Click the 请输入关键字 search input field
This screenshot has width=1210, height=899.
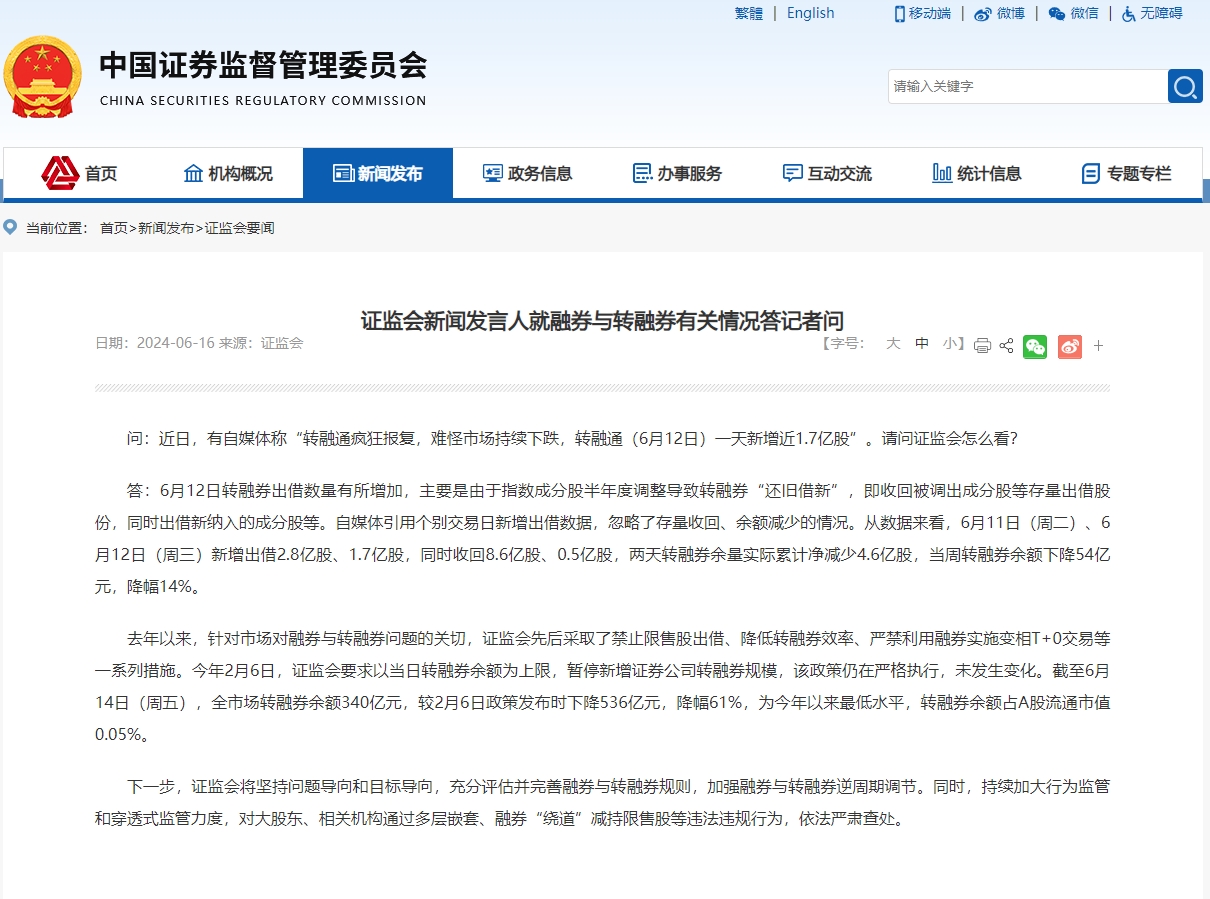tap(1028, 87)
